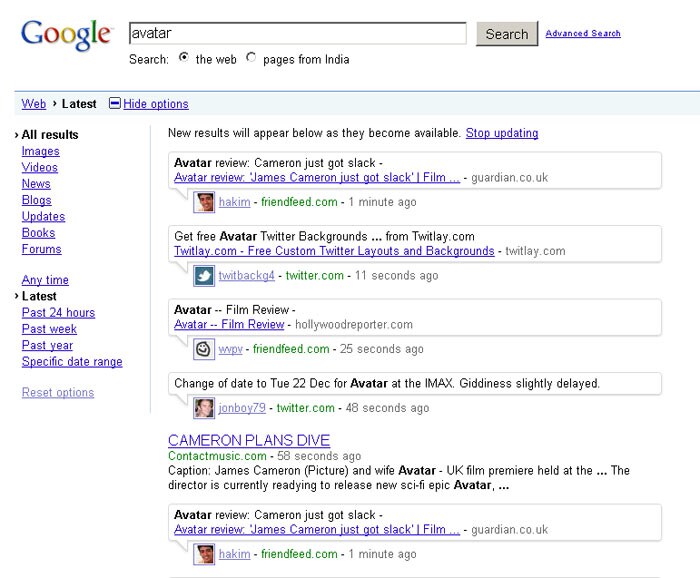Open hakim's profile link in the first result
This screenshot has width=700, height=578.
point(234,202)
